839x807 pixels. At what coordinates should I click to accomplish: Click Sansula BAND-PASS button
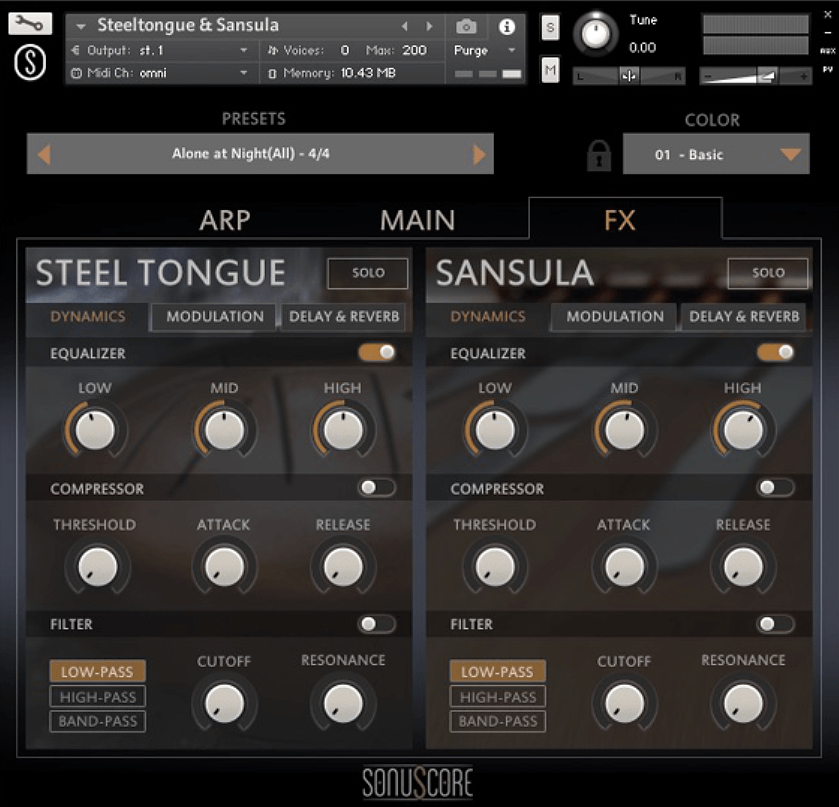498,721
